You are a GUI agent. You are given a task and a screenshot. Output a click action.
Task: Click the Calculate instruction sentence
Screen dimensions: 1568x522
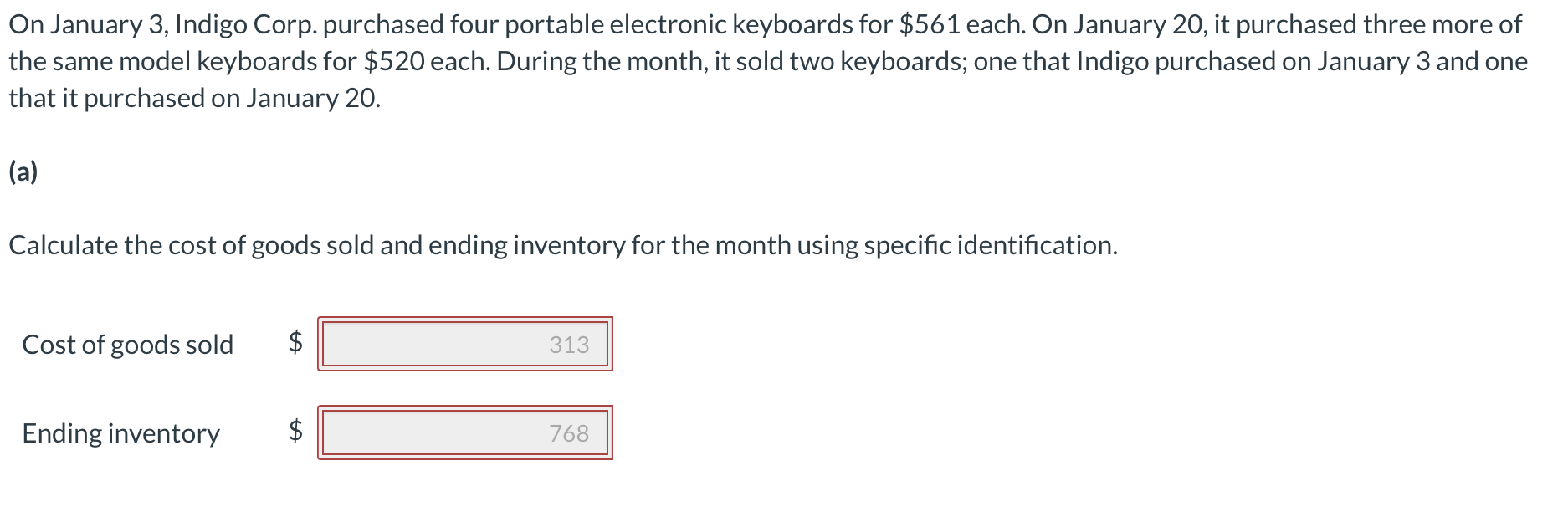pyautogui.click(x=561, y=245)
